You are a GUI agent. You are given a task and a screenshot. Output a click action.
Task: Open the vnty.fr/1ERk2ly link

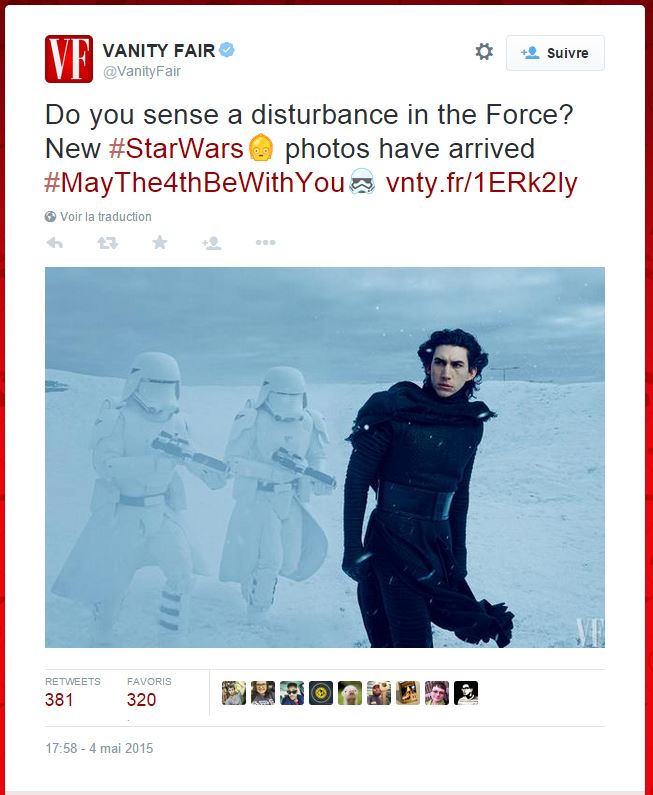point(482,183)
